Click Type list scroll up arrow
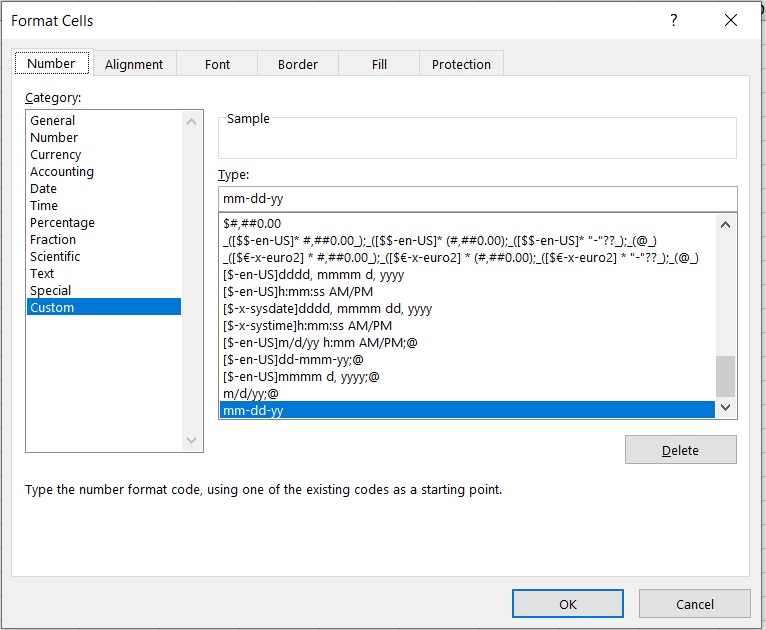 point(725,225)
